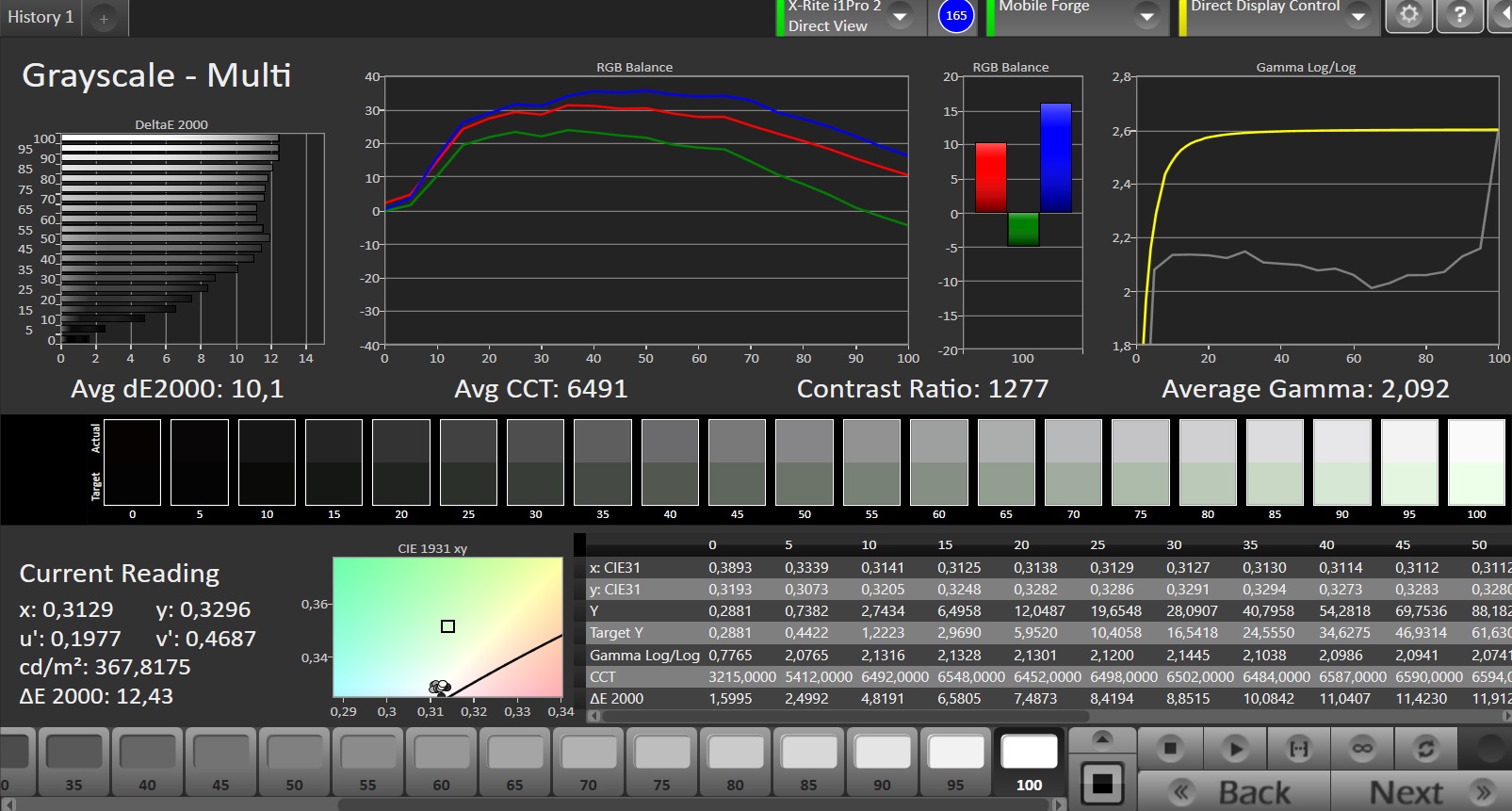Click CCT cell value 6492,0000
Screen dimensions: 1512x811
[x=895, y=677]
